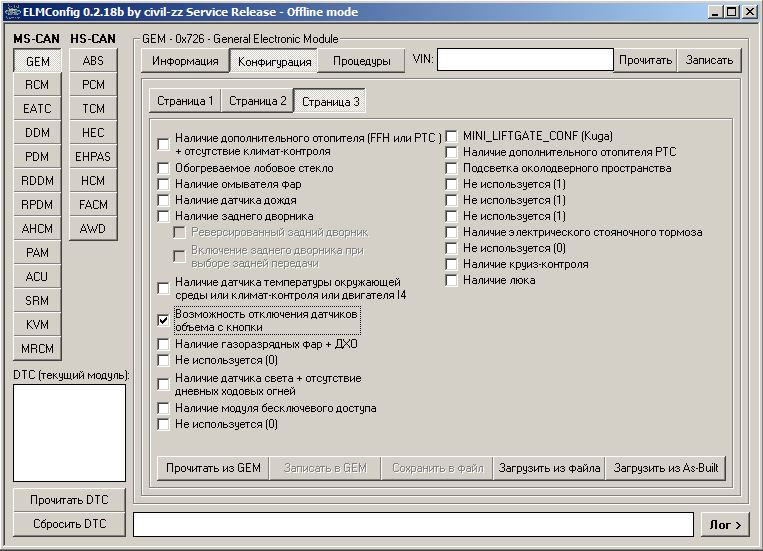
Task: Enable Наличие датчика дождя checkbox
Action: (x=164, y=201)
